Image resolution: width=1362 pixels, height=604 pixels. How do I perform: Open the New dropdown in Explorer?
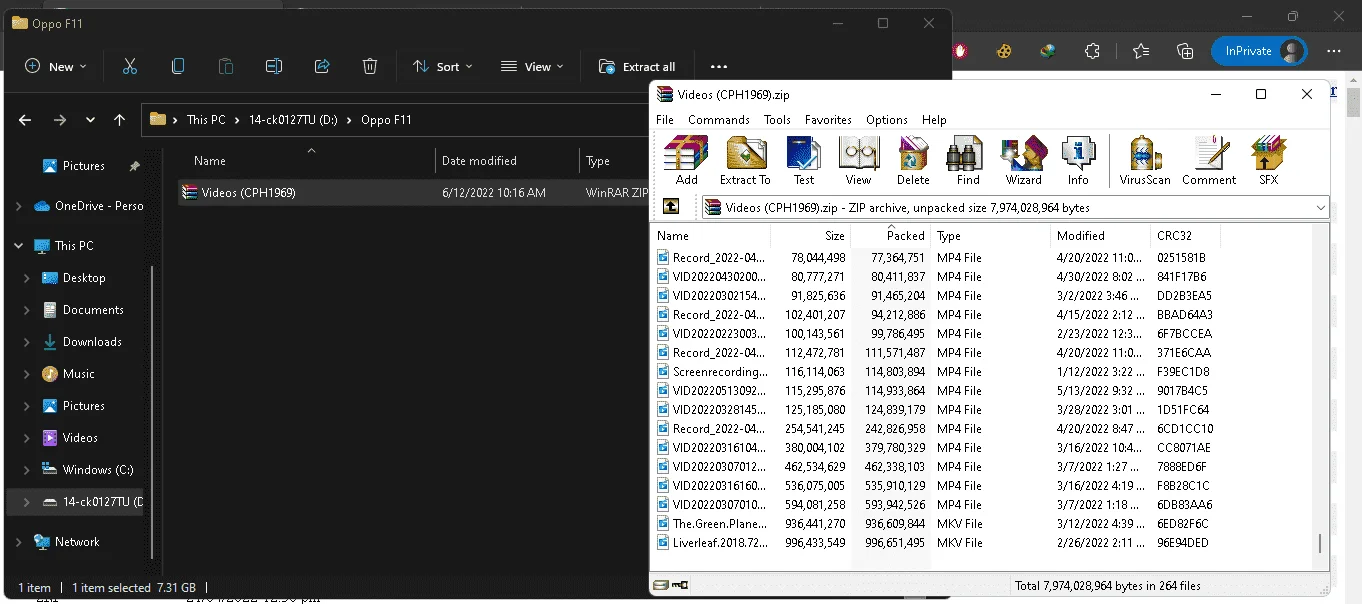pyautogui.click(x=56, y=67)
